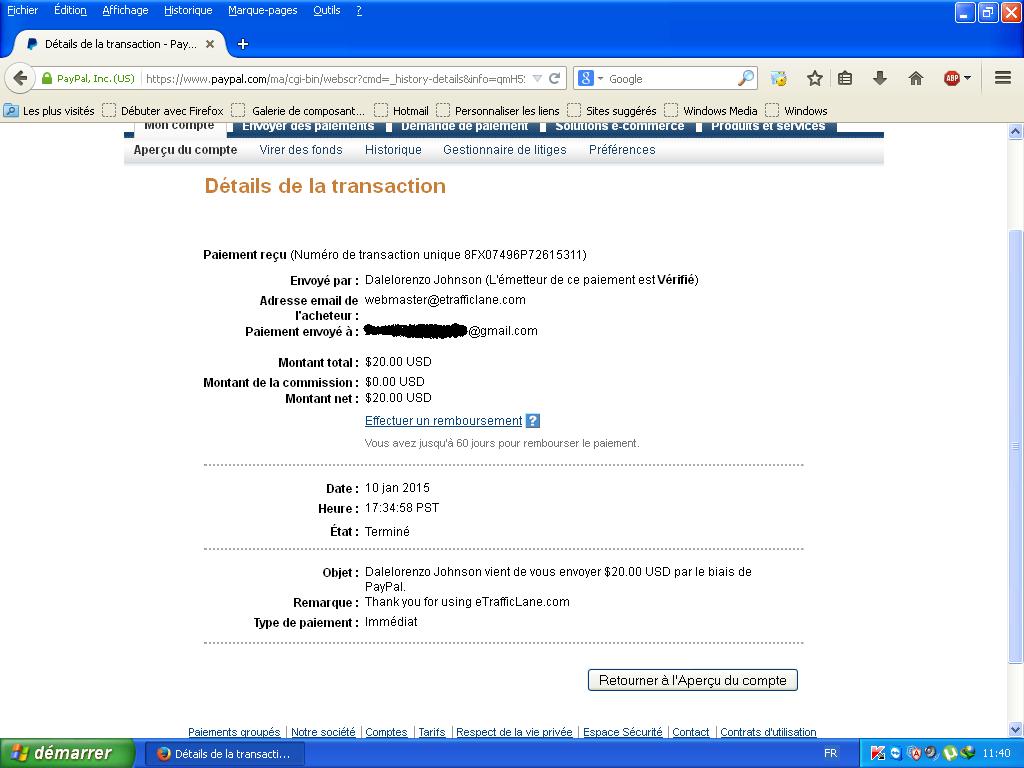Viewport: 1024px width, 768px height.
Task: Click the Google search input field
Action: pos(671,78)
